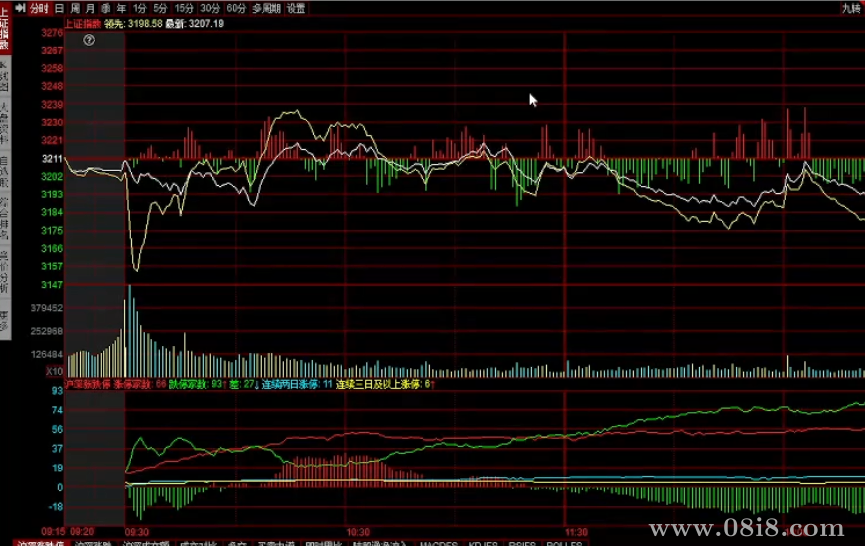The height and width of the screenshot is (546, 865).
Task: Click the 上证指数 label above chart
Action: (82, 22)
